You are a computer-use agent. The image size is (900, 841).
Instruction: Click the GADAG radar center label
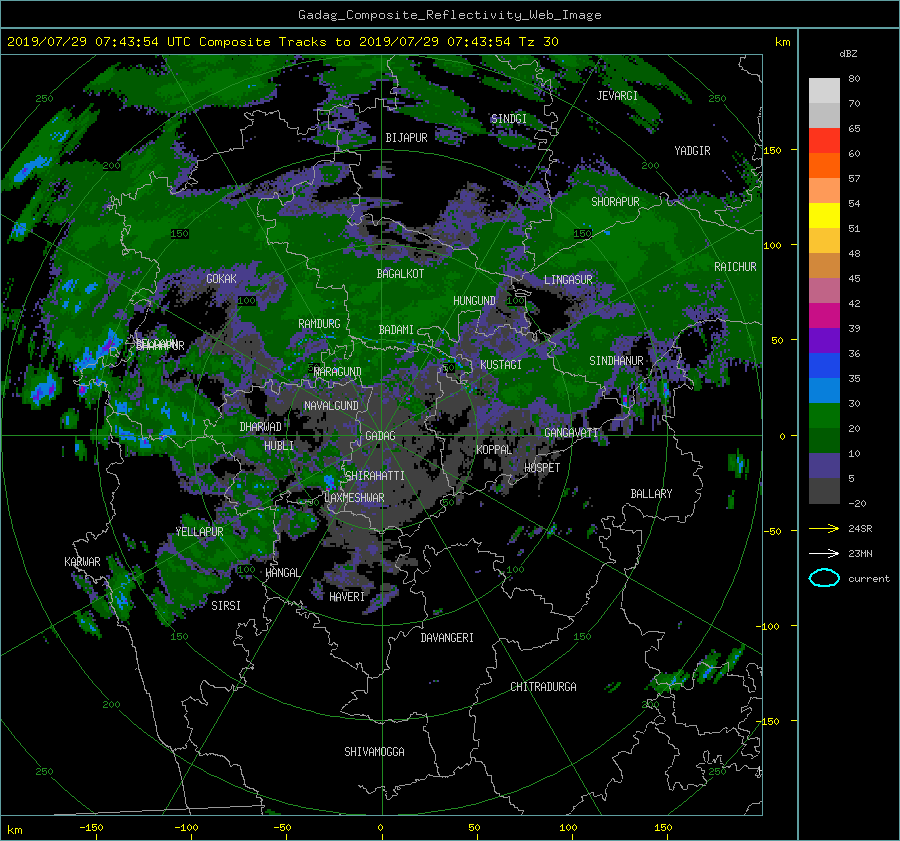click(381, 436)
